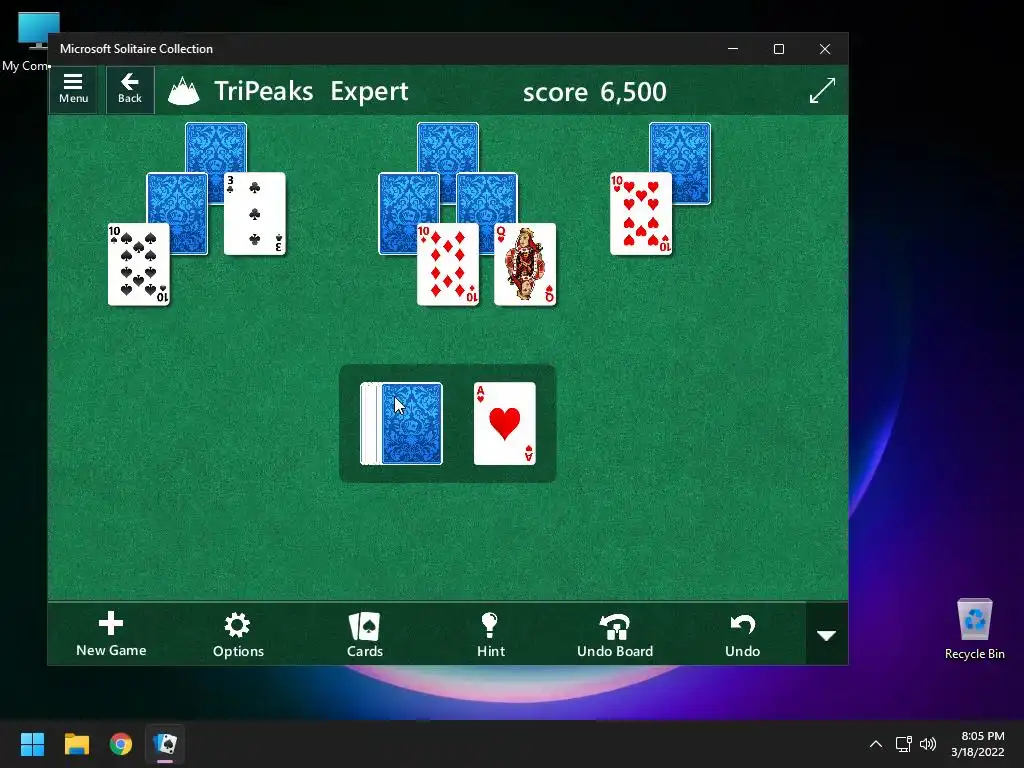Minimize the Solitaire Collection window

733,49
